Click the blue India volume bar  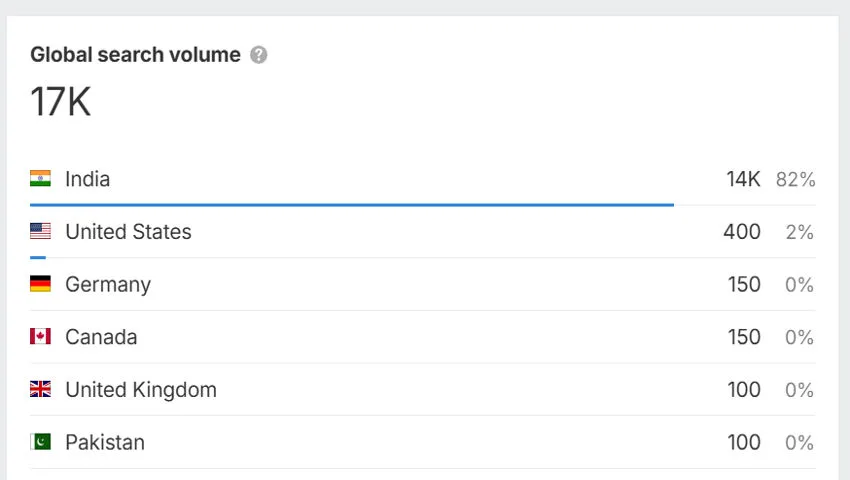351,205
